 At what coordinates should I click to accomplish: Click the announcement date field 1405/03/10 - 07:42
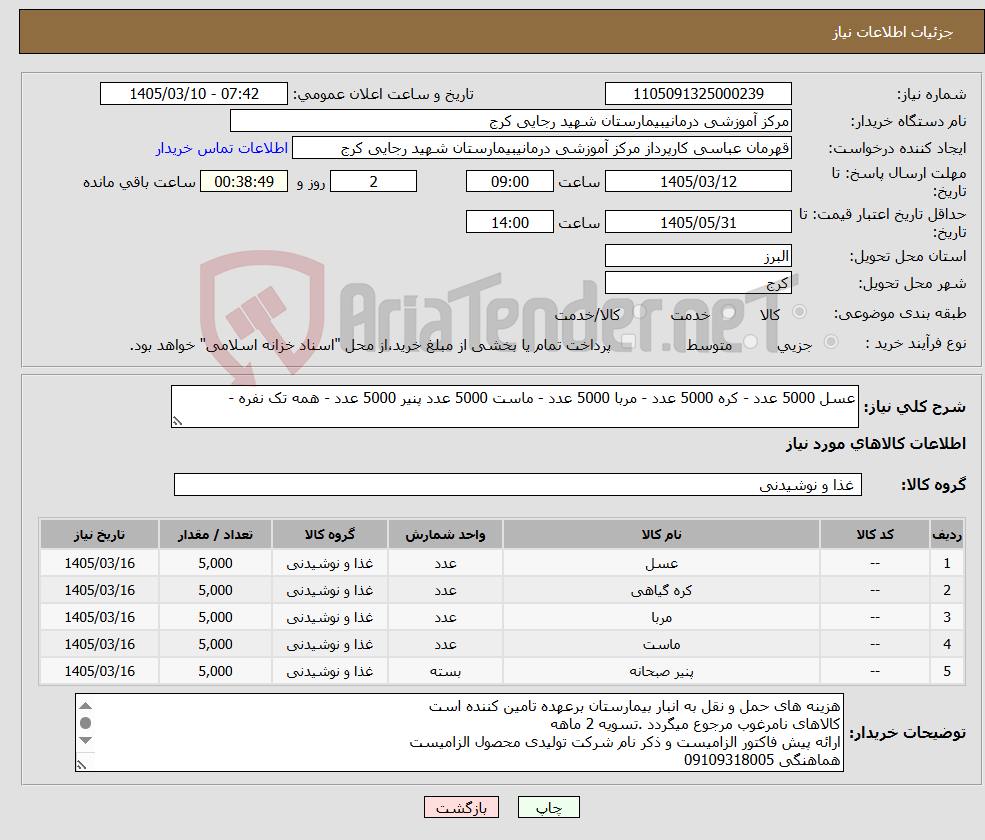click(193, 94)
